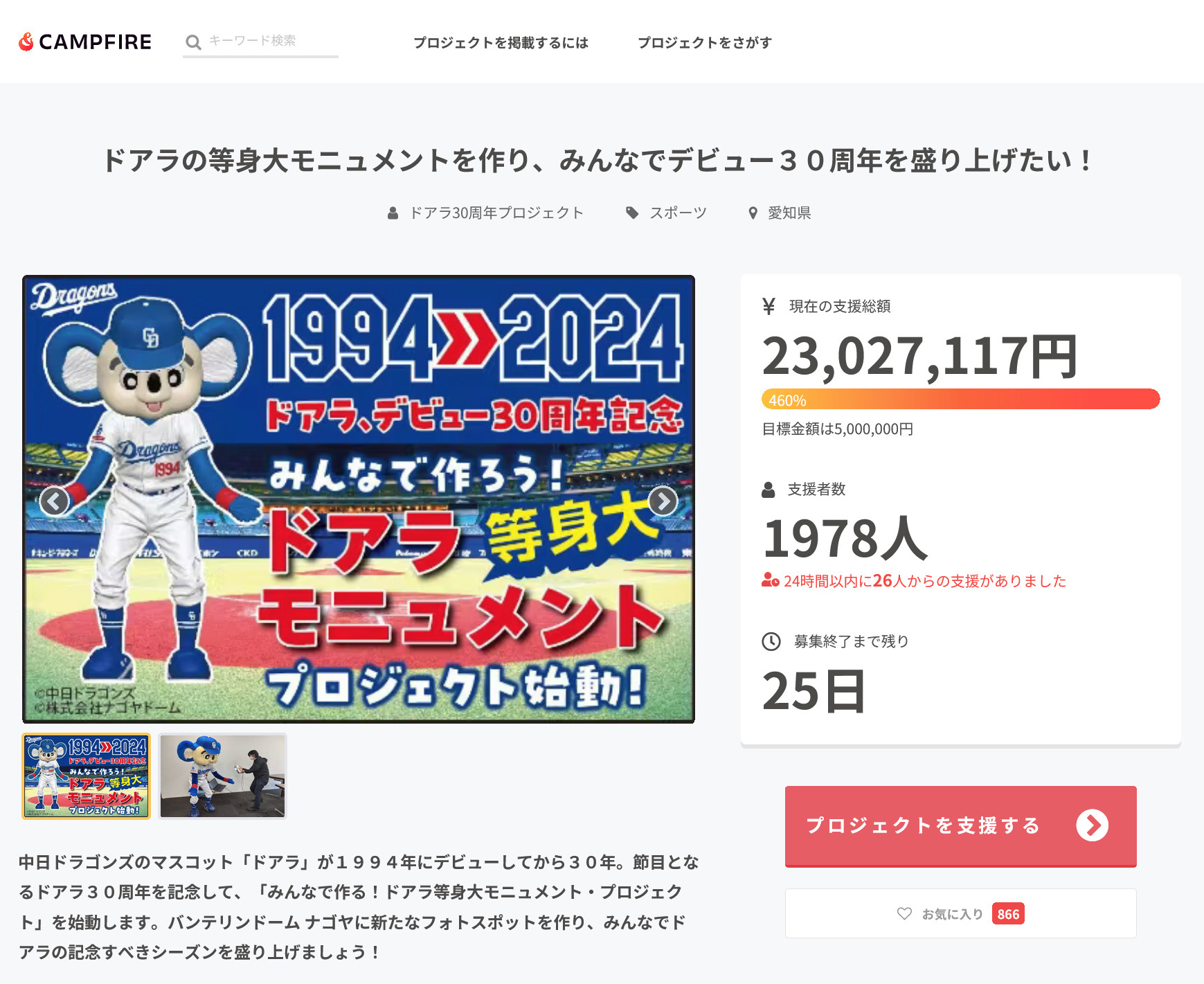Click the 460% funding progress bar
This screenshot has height=984, width=1204.
[x=960, y=400]
